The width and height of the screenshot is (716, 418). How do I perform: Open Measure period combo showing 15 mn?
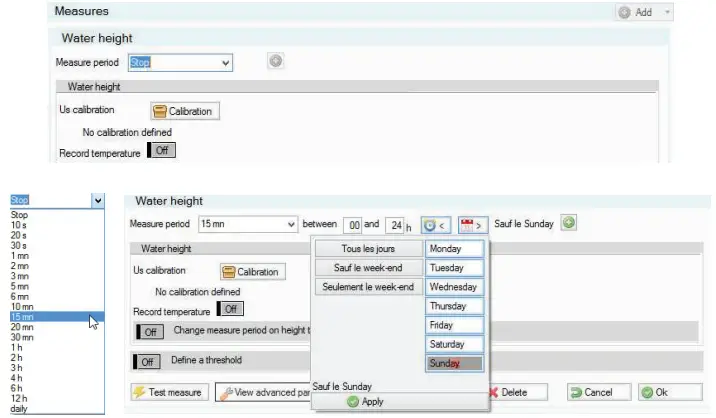coord(248,224)
